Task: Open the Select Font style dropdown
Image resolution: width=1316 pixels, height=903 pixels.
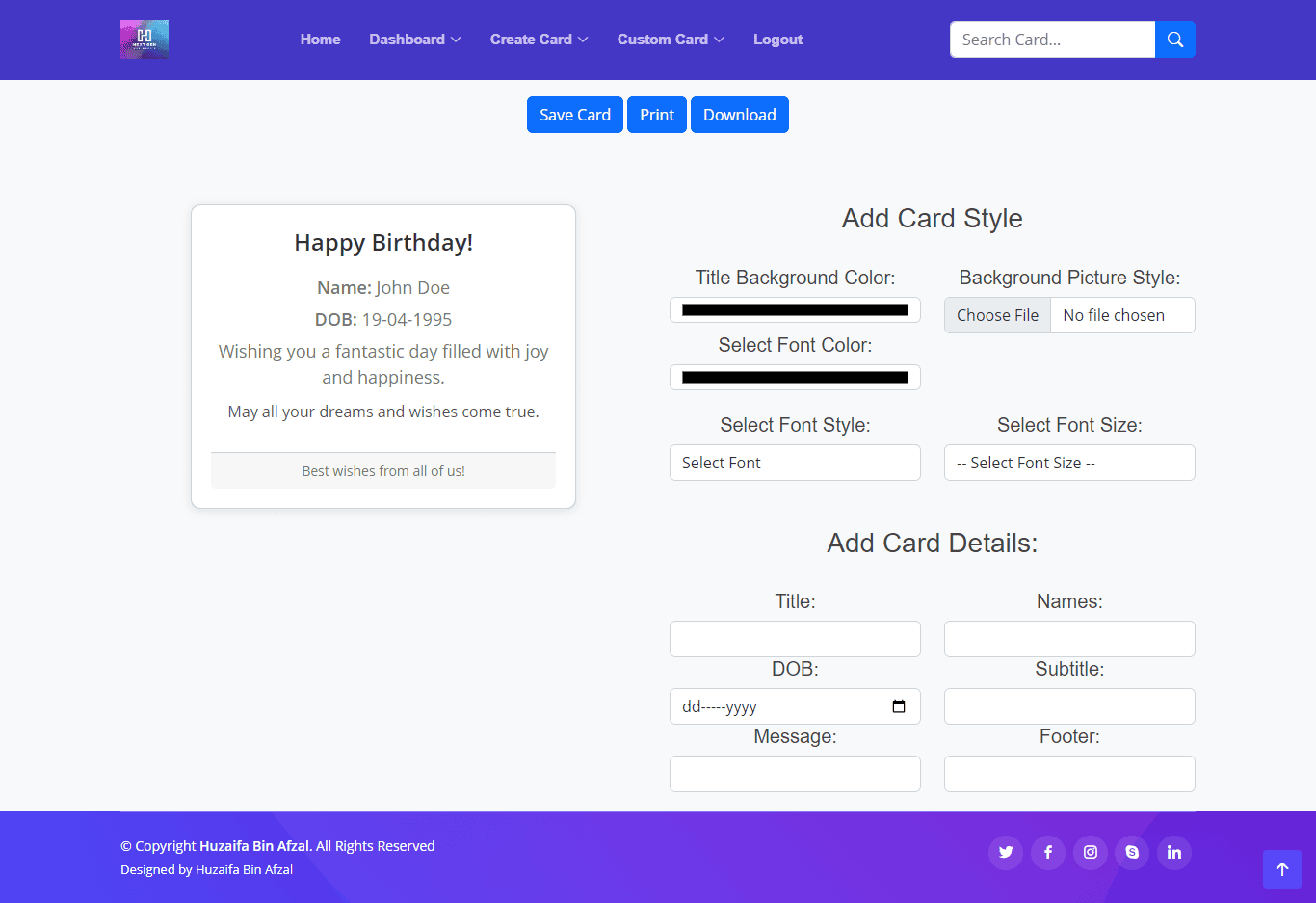Action: pyautogui.click(x=795, y=463)
